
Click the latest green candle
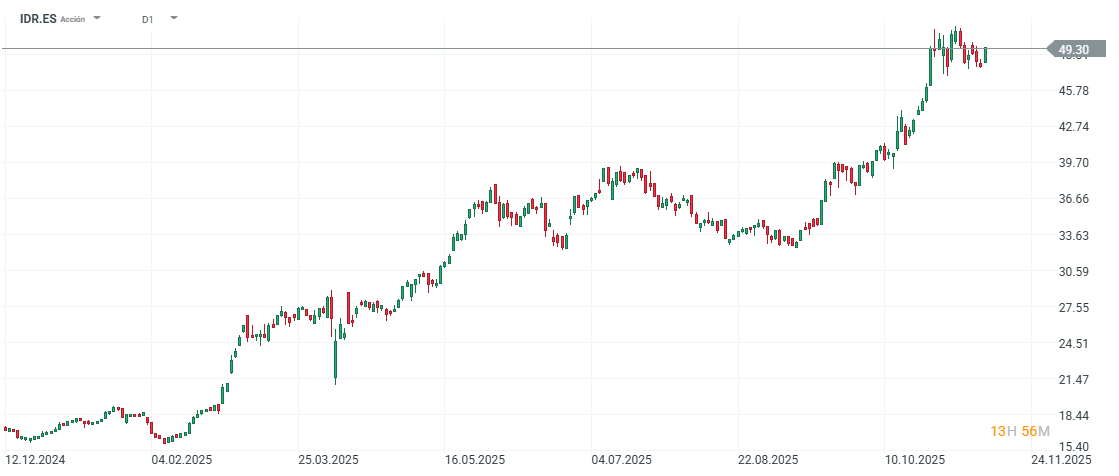(x=985, y=55)
